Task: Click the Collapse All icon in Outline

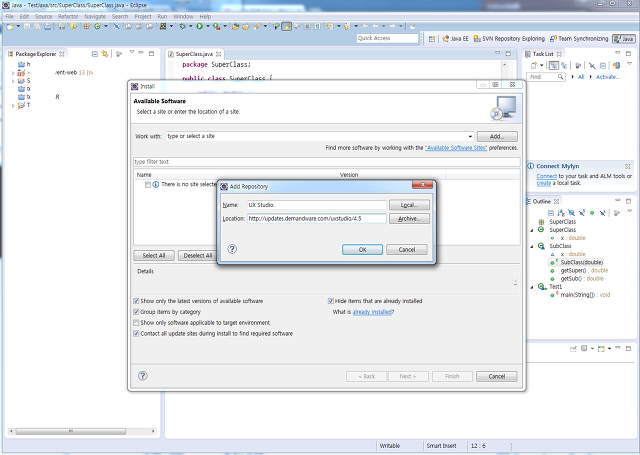Action: click(x=551, y=213)
